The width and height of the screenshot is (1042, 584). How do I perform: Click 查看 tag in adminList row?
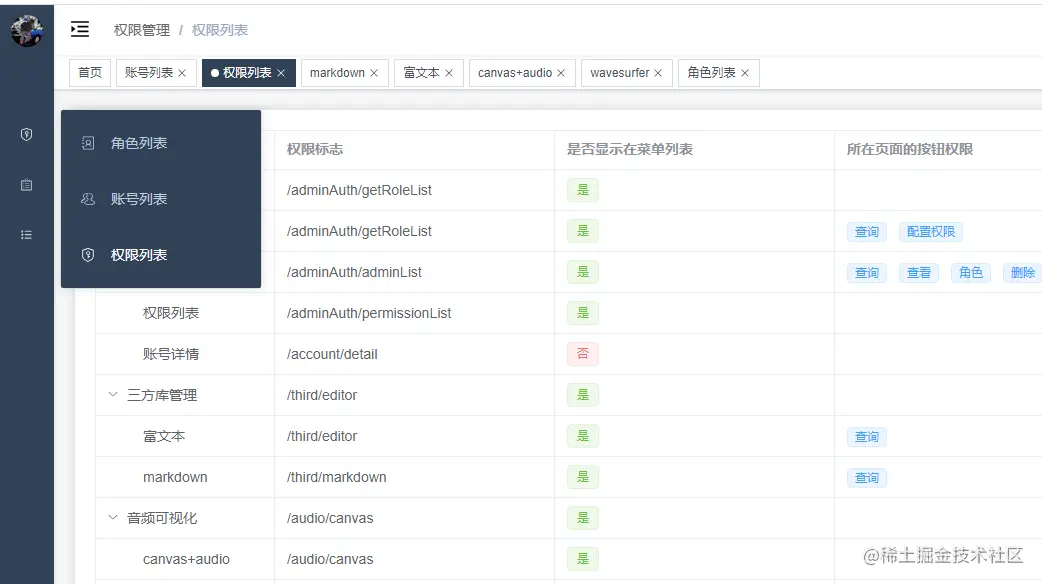[919, 272]
